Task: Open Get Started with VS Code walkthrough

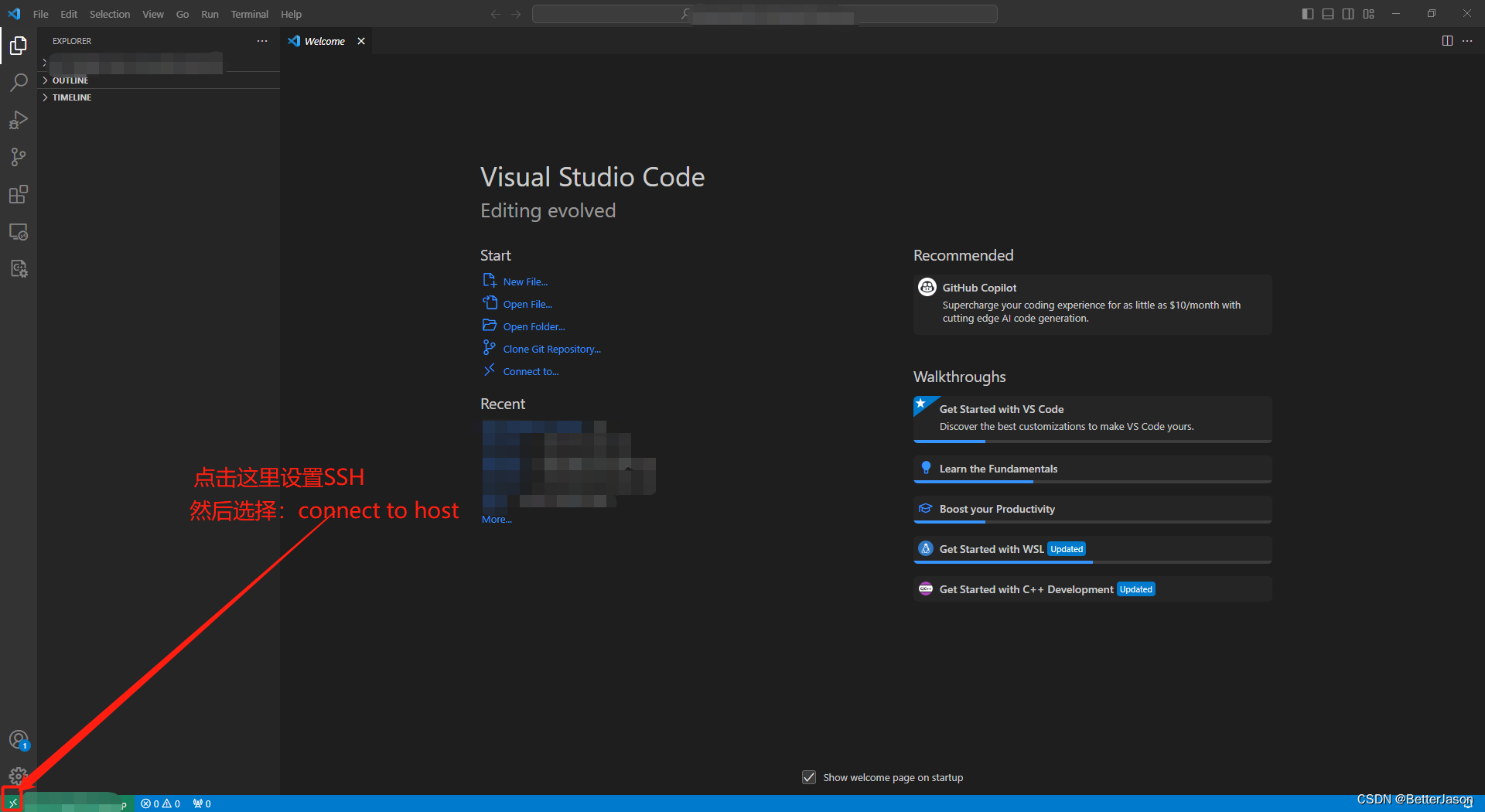Action: click(x=1092, y=418)
